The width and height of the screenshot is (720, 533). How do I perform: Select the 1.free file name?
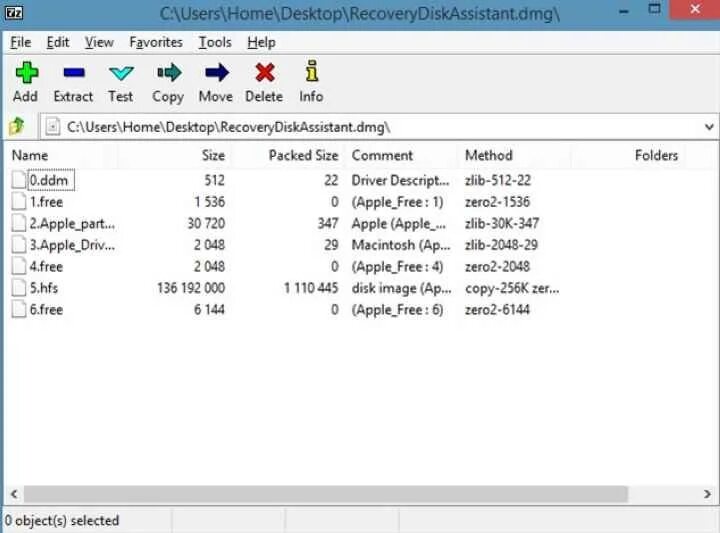click(x=46, y=202)
